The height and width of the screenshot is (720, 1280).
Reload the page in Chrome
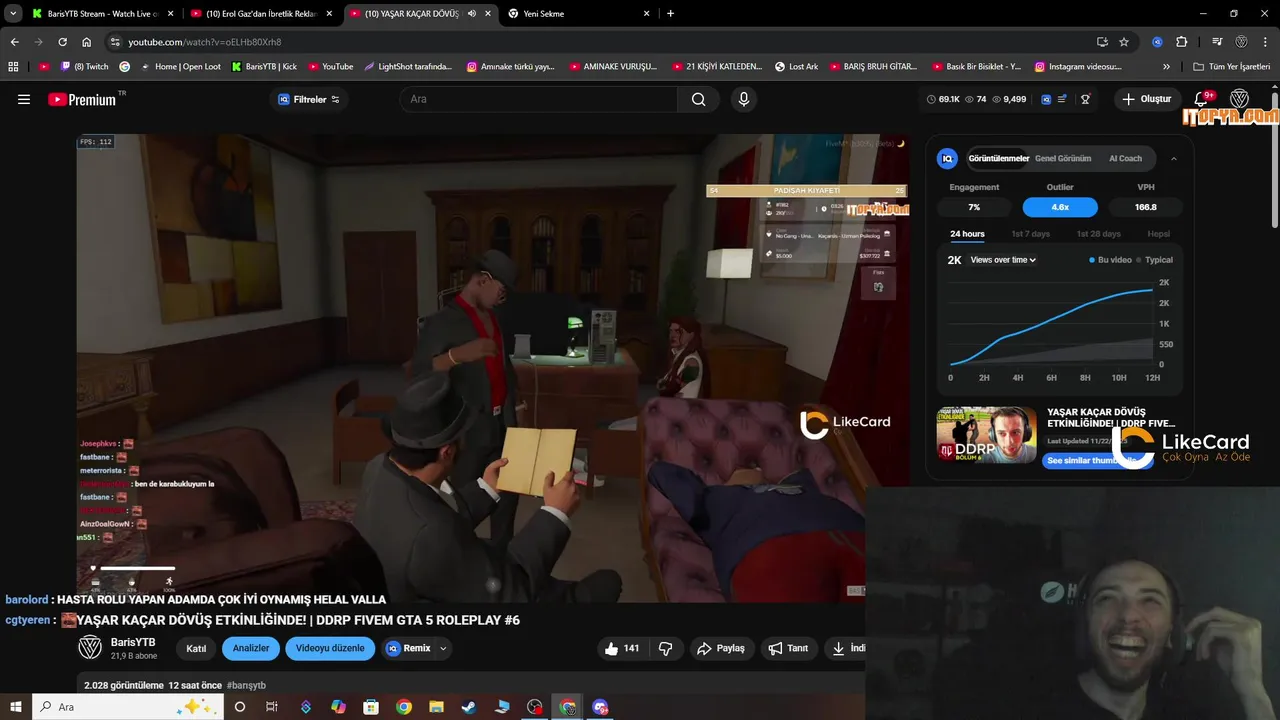pyautogui.click(x=62, y=42)
